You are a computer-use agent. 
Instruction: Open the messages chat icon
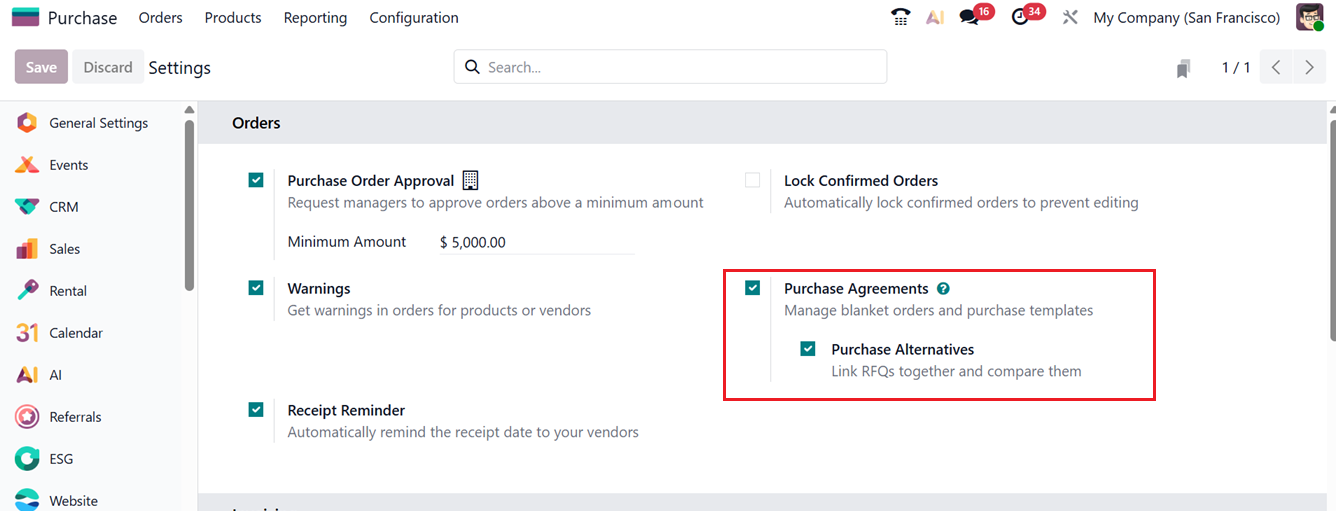(x=968, y=17)
